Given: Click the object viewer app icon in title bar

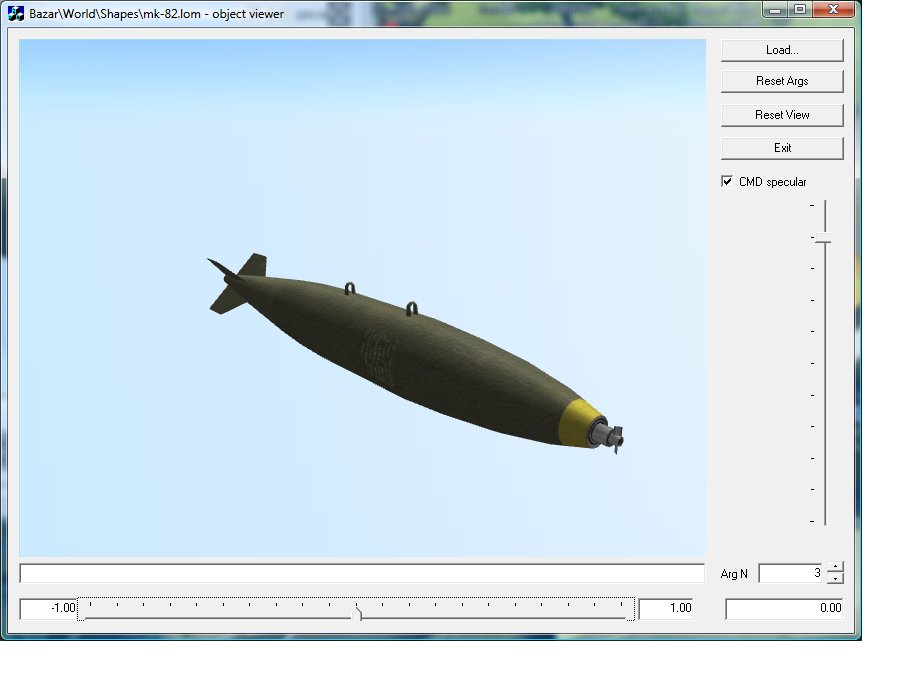Looking at the screenshot, I should (16, 13).
